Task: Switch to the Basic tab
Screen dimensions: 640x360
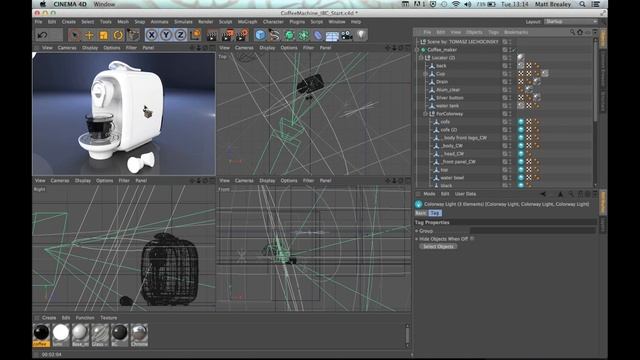Action: (x=421, y=213)
